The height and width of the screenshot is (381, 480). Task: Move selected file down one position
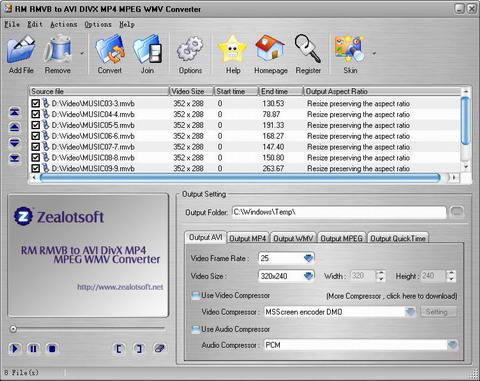tap(15, 143)
